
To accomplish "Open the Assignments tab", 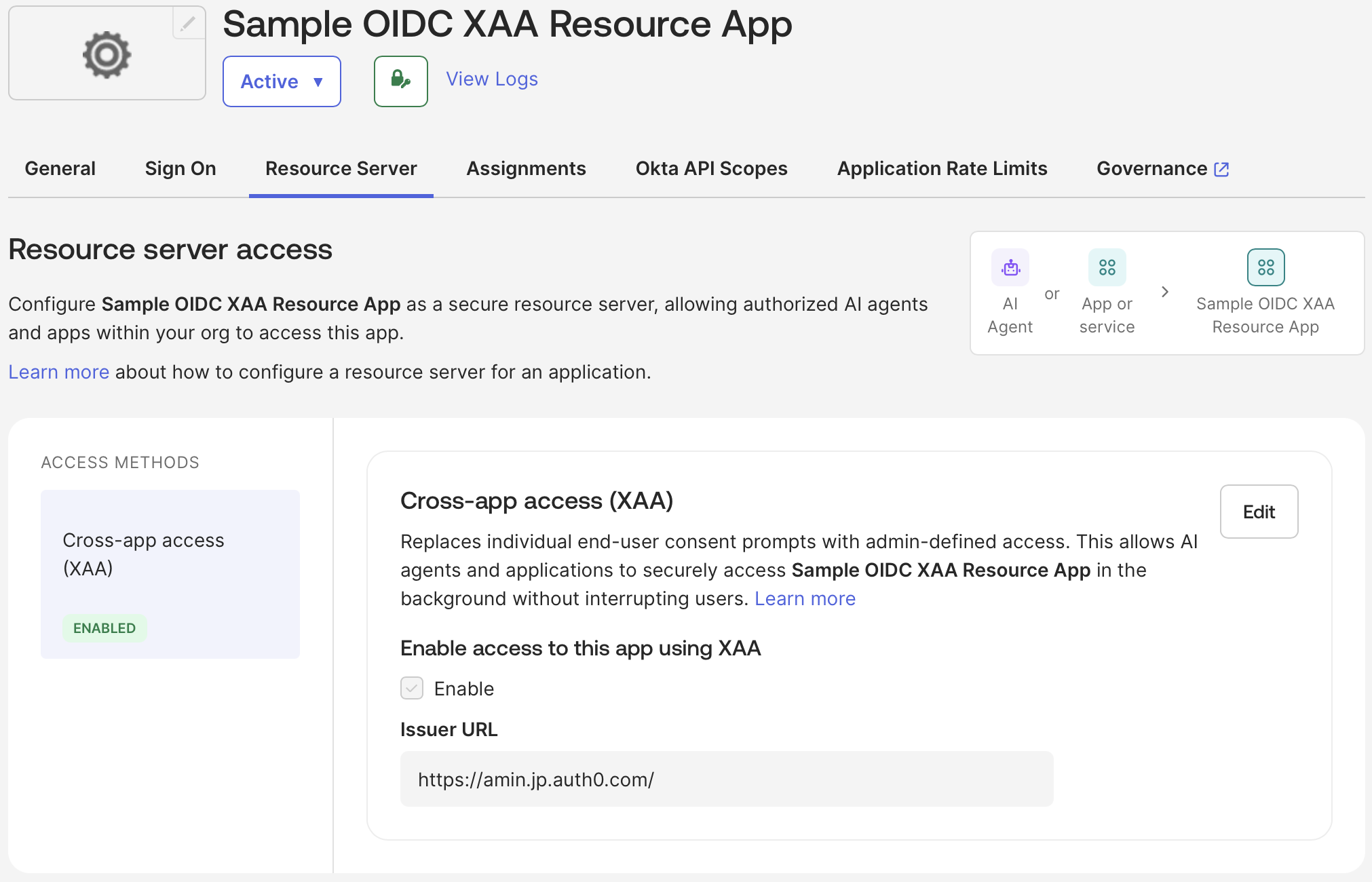I will pos(527,168).
